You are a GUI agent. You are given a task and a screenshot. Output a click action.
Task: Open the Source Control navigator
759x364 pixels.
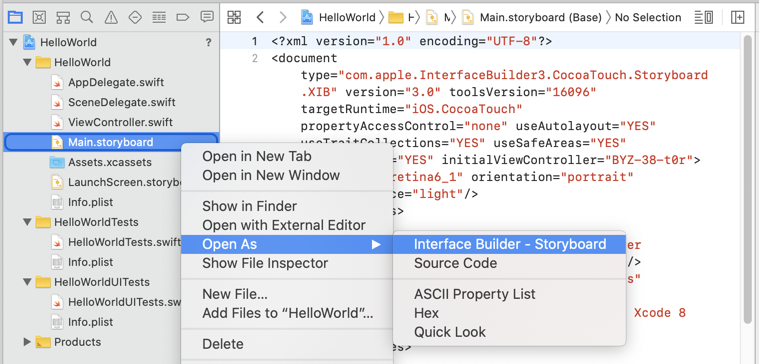(39, 18)
